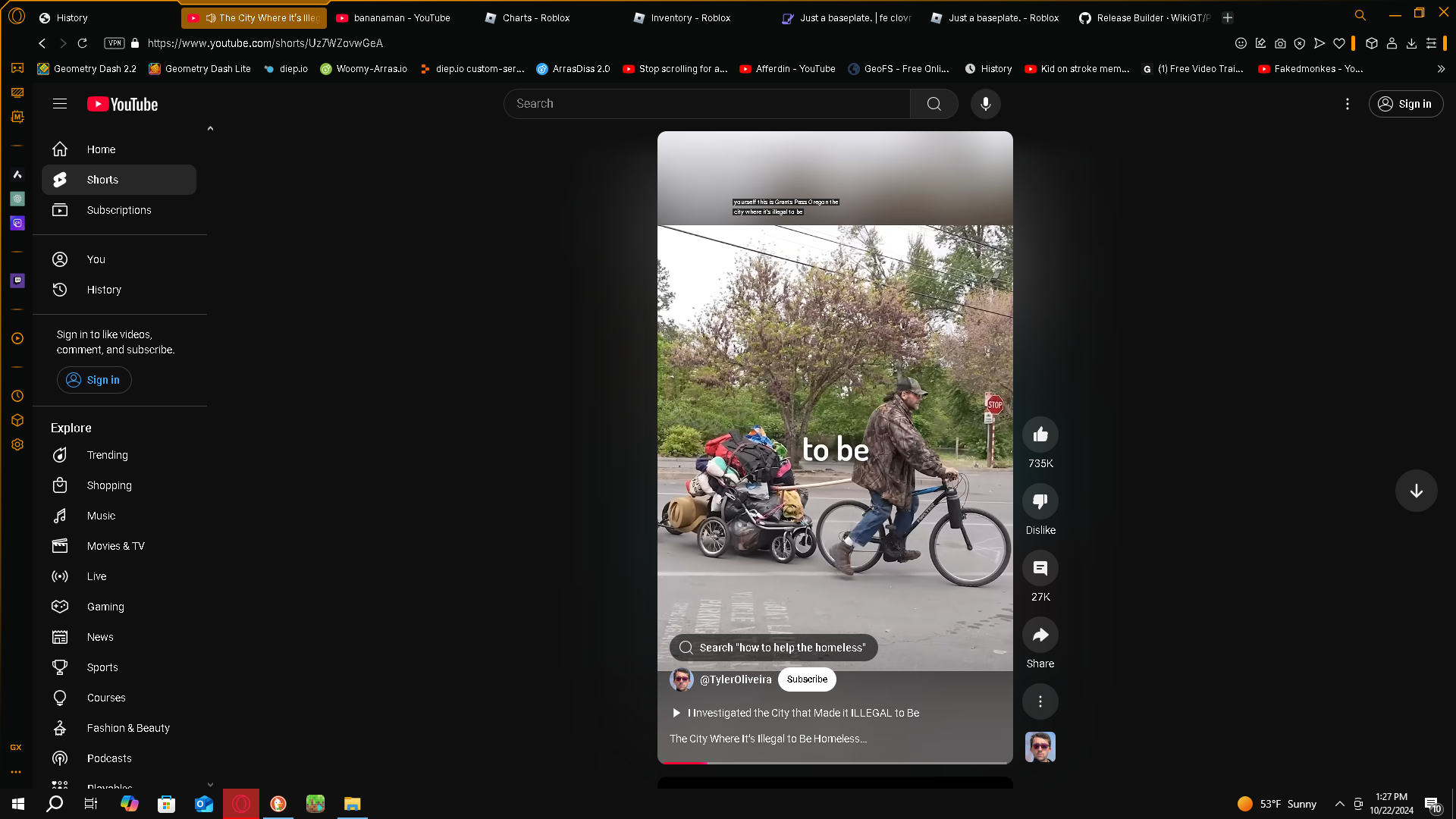Go to next Short with down arrow
1456x819 pixels.
point(1416,491)
